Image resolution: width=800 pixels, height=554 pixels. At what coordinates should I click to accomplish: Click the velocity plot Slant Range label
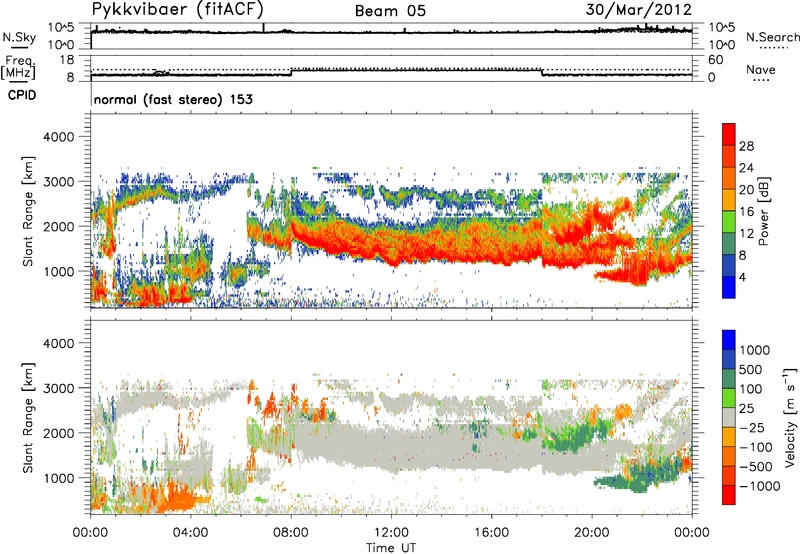tap(28, 417)
